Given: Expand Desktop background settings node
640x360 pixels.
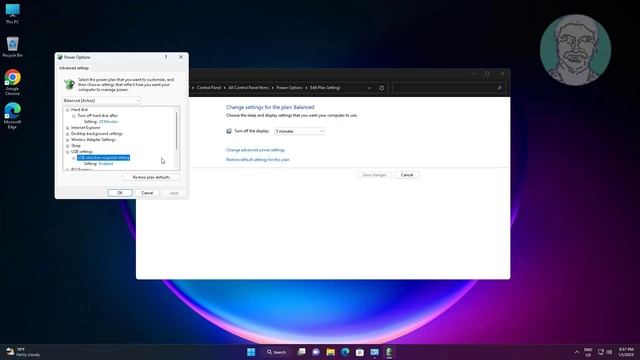Looking at the screenshot, I should pos(68,134).
